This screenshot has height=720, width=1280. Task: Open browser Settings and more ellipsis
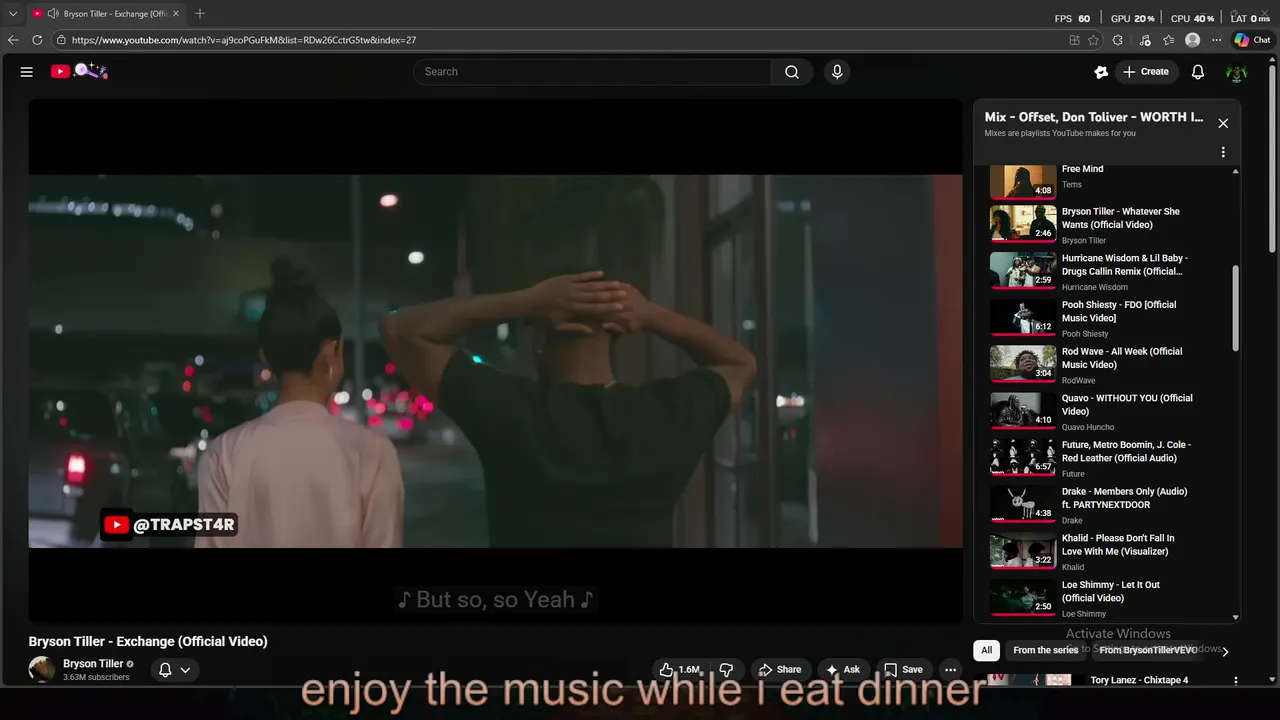click(x=1216, y=40)
